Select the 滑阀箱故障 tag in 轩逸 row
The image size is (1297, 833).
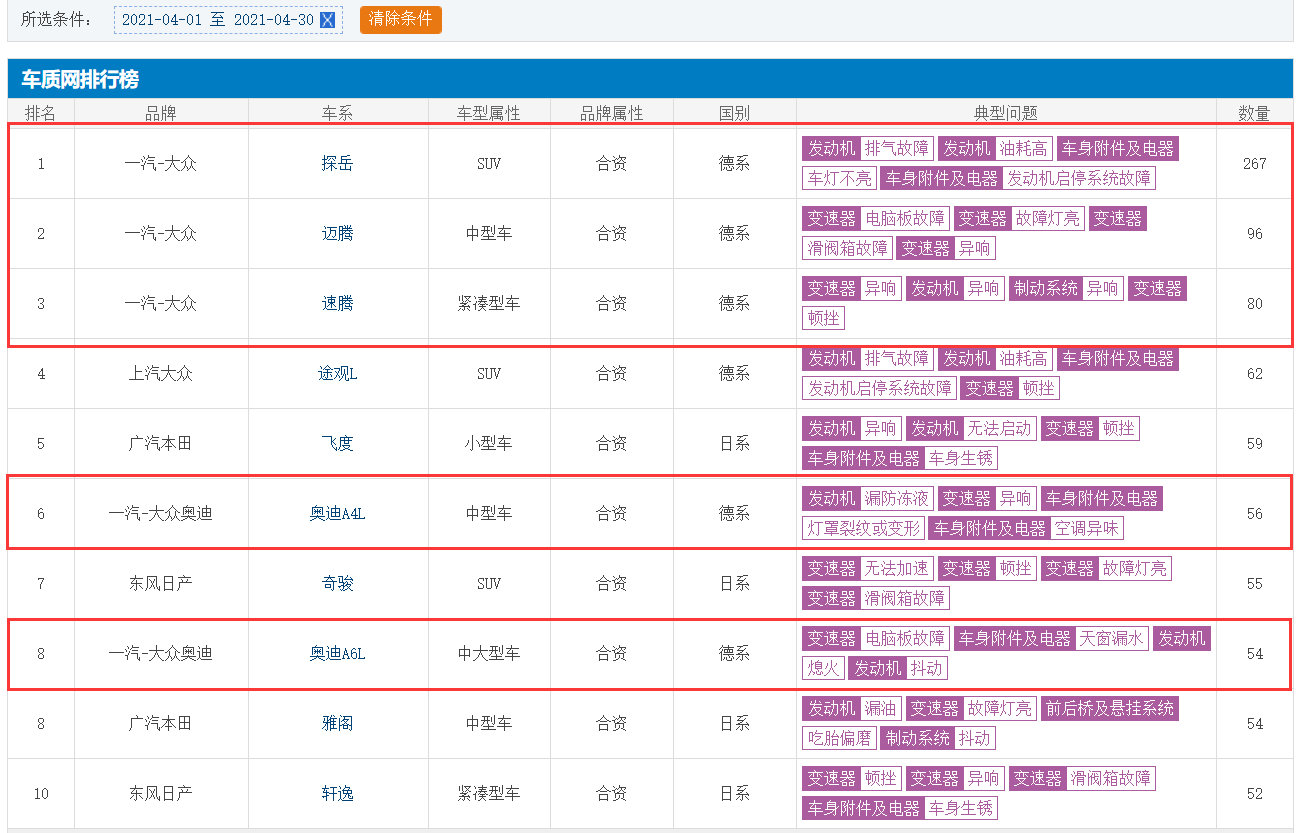pos(1111,779)
